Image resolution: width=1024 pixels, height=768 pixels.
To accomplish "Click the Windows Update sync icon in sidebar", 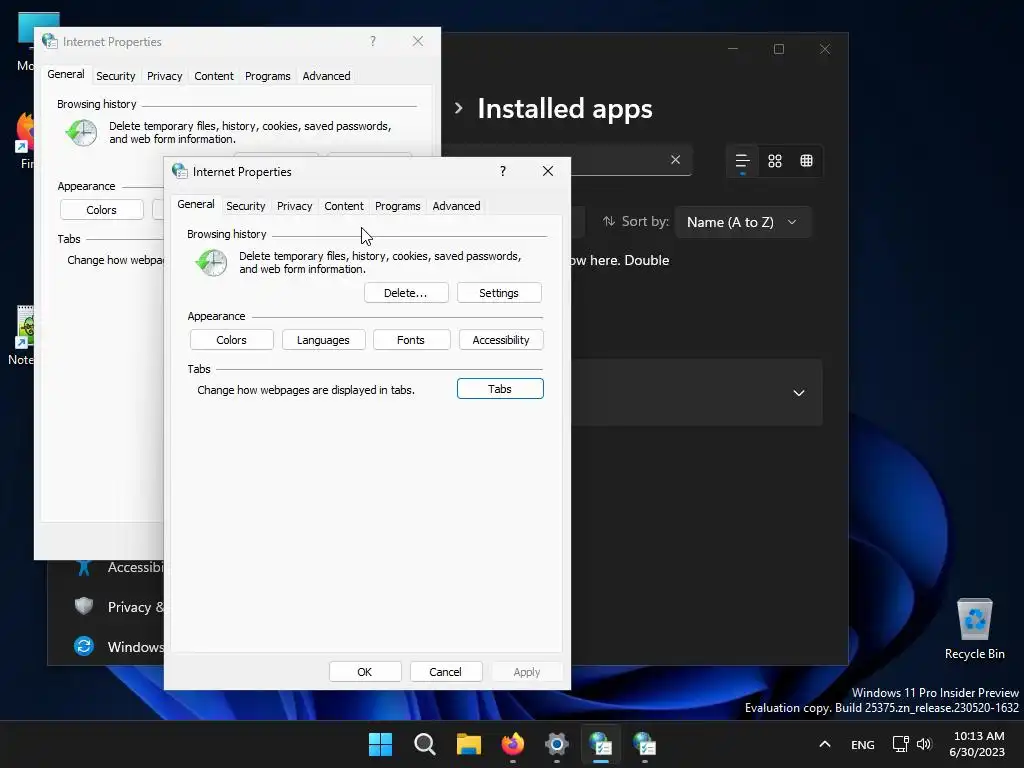I will point(84,646).
